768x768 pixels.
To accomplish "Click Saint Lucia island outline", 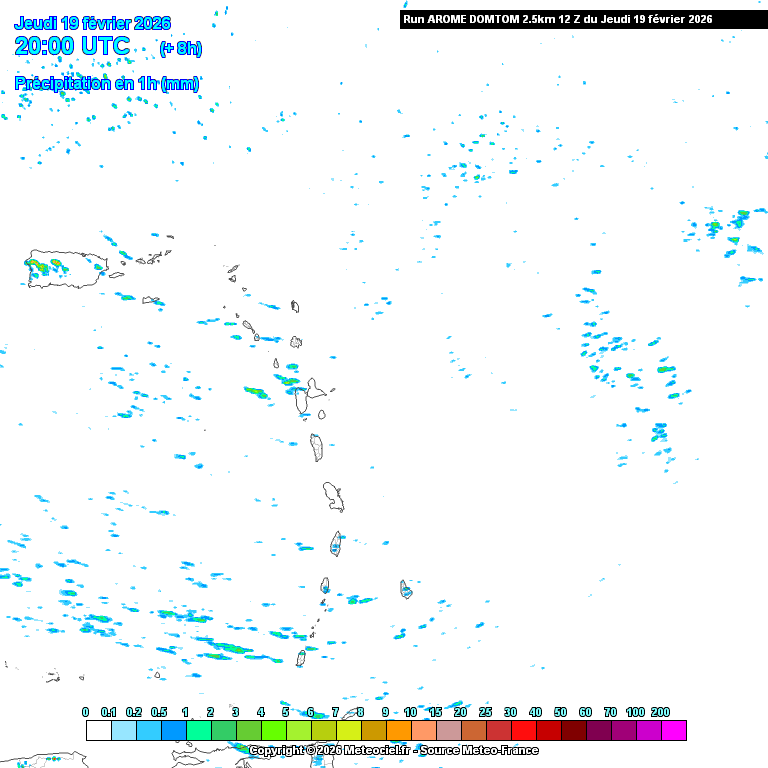I will pos(336,544).
